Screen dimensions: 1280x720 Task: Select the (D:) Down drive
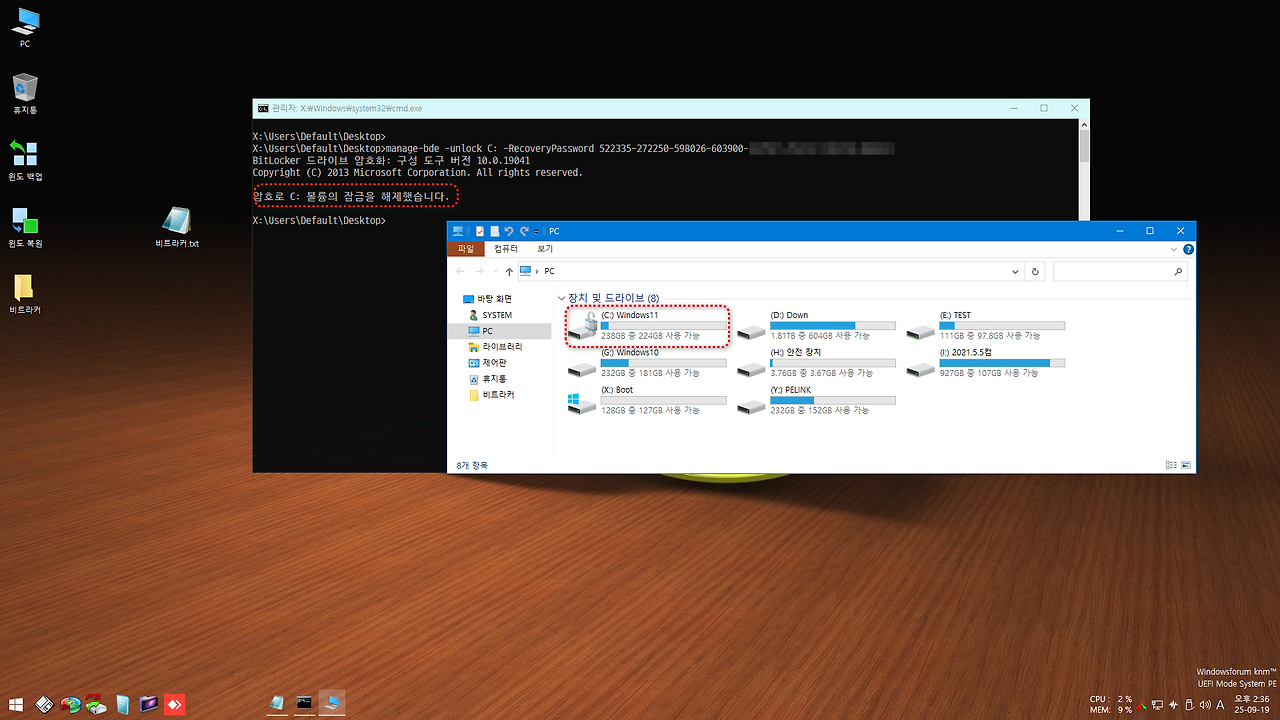pos(817,326)
